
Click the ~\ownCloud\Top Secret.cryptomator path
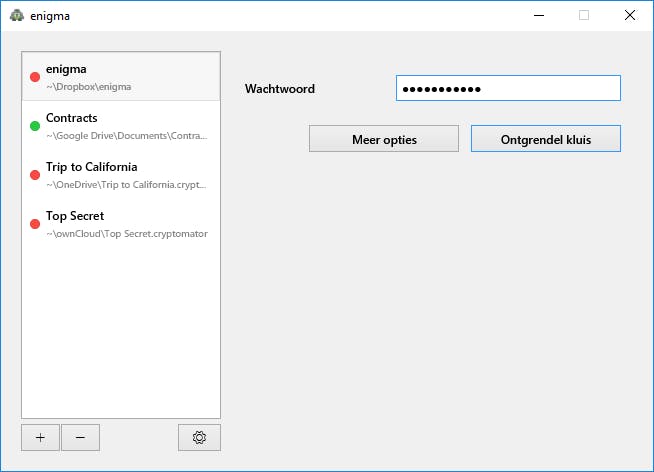tap(127, 233)
